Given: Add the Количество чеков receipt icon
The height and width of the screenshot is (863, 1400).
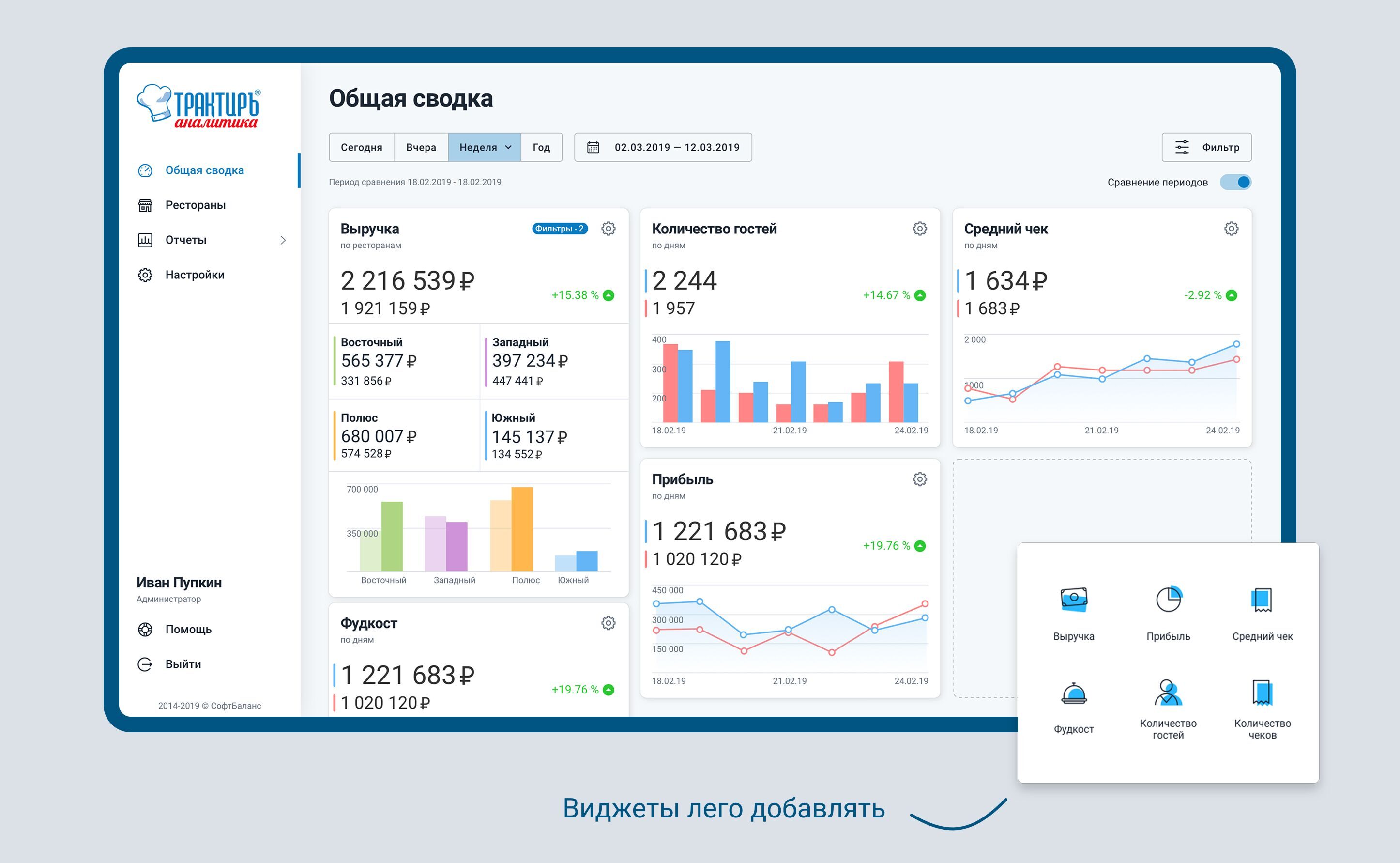Looking at the screenshot, I should click(1262, 693).
